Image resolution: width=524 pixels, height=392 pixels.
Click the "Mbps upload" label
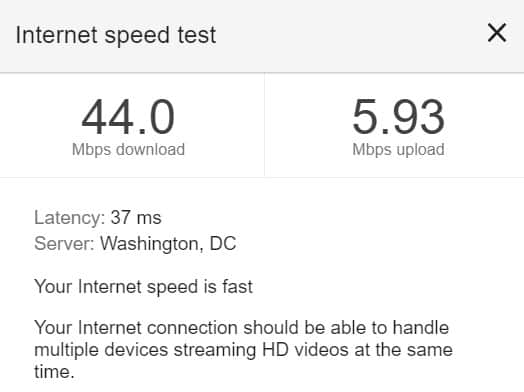click(x=398, y=149)
